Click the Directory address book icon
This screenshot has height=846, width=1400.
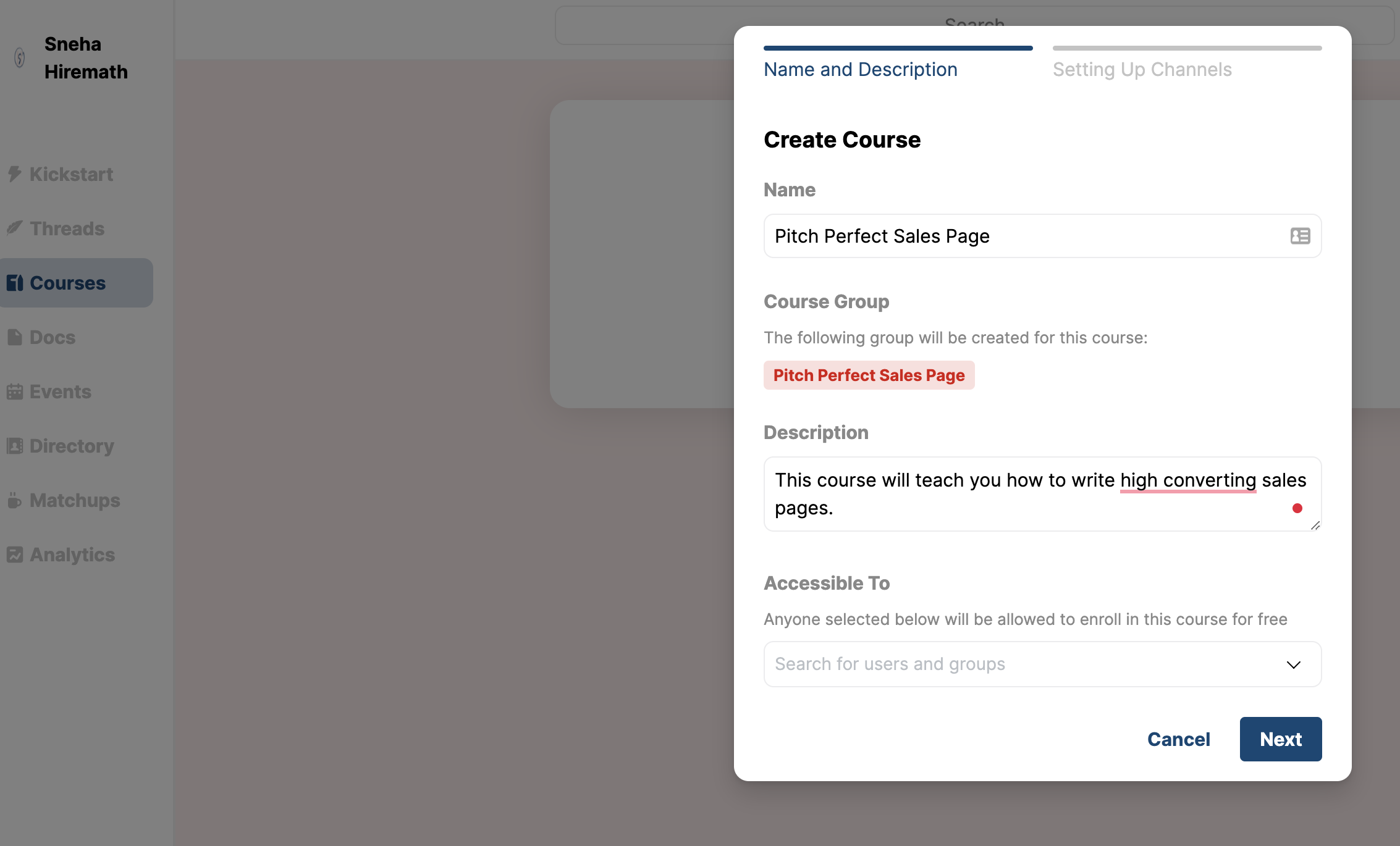point(15,446)
